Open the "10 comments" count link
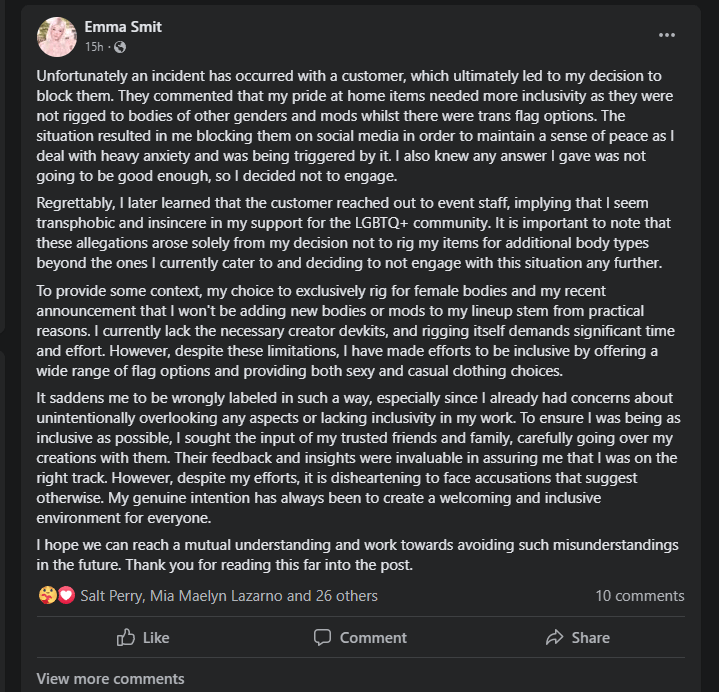Screen dimensions: 719x692 (x=639, y=596)
